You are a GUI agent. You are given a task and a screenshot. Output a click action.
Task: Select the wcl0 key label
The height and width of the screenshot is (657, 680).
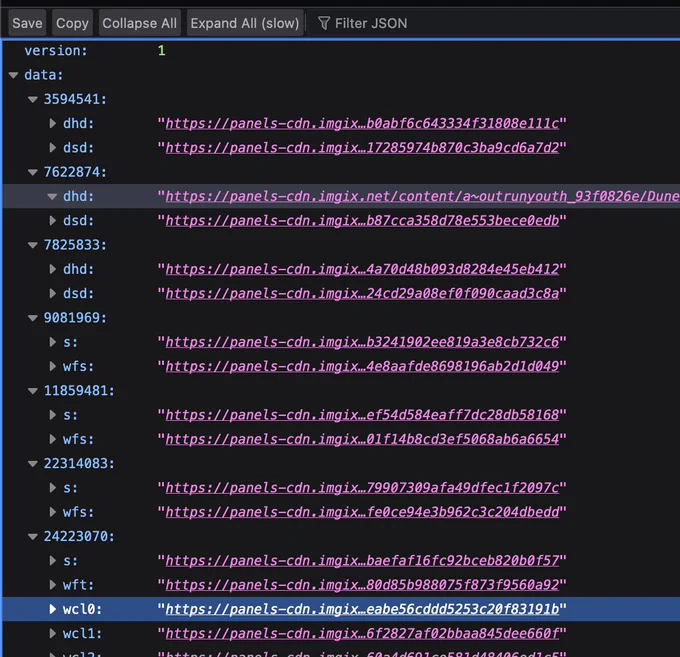(x=82, y=610)
